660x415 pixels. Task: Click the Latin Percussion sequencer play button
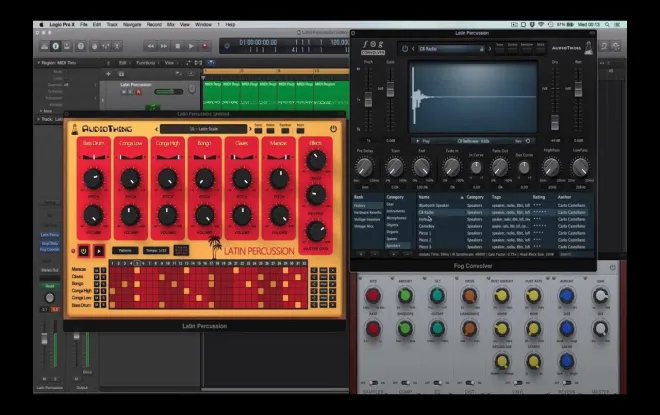(x=99, y=250)
